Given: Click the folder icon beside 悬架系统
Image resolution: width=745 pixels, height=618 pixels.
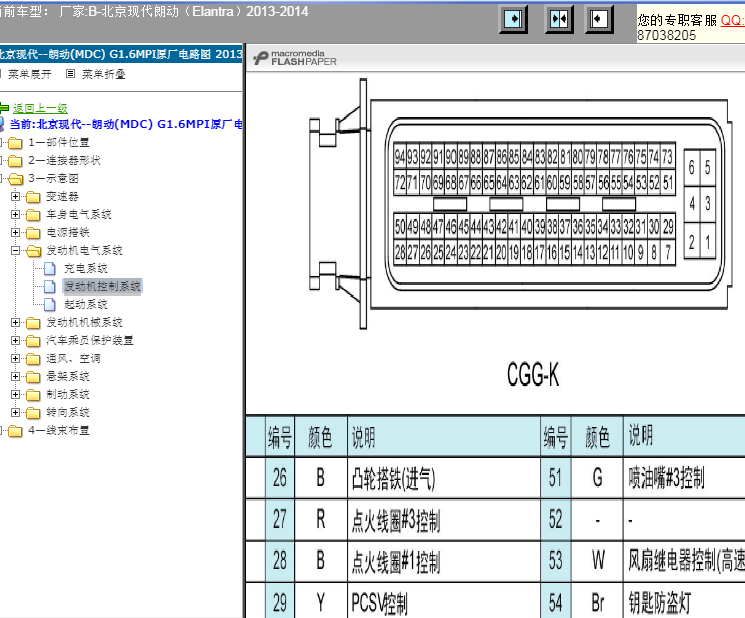Looking at the screenshot, I should click(x=33, y=377).
